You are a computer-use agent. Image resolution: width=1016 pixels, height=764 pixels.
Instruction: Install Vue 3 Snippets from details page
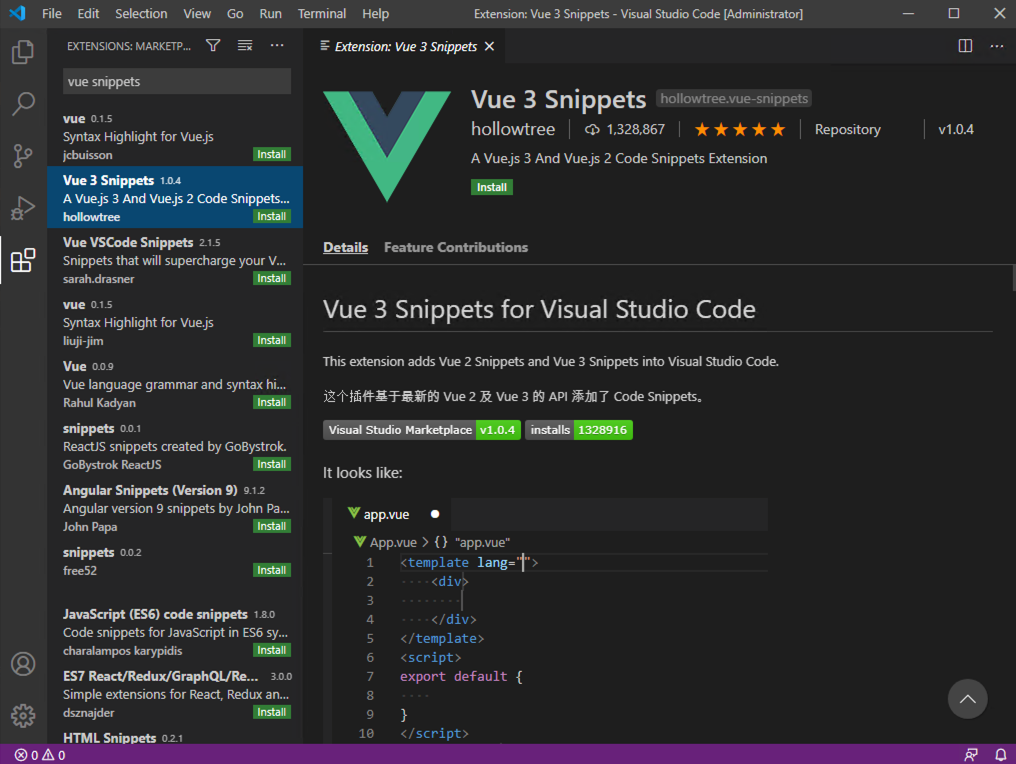point(492,187)
